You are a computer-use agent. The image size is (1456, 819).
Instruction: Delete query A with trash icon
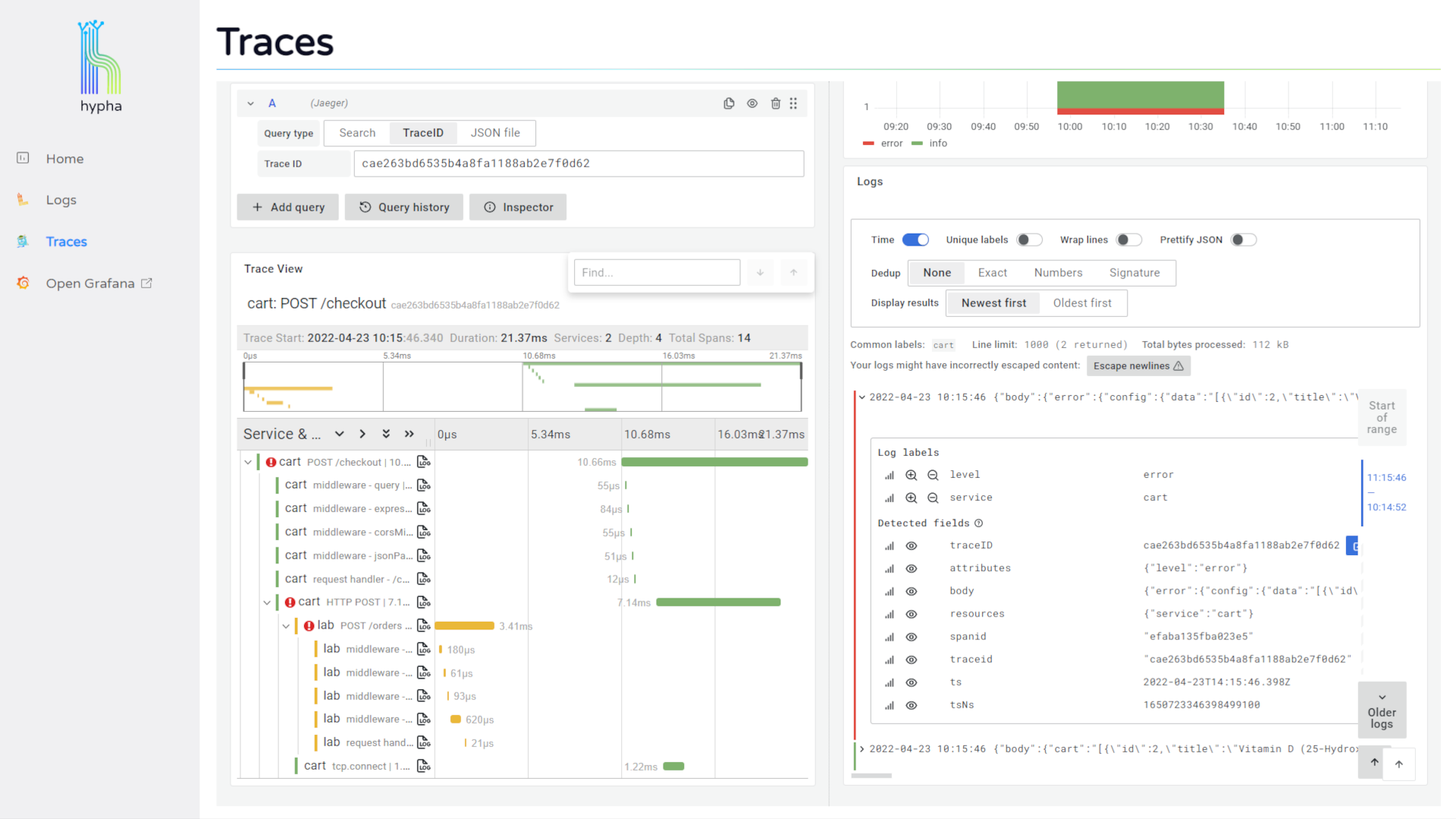[x=776, y=103]
